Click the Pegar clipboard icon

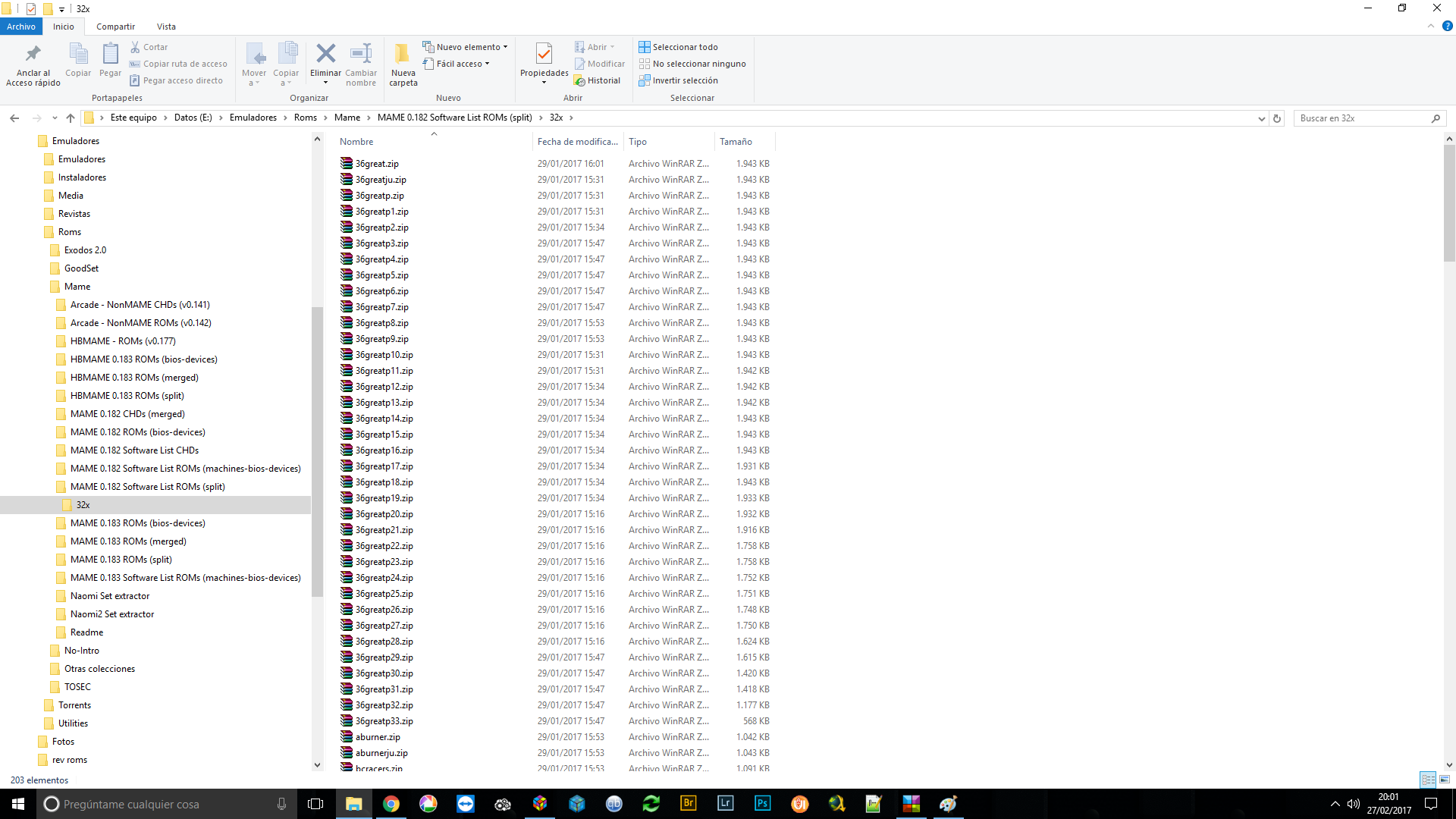click(x=110, y=54)
